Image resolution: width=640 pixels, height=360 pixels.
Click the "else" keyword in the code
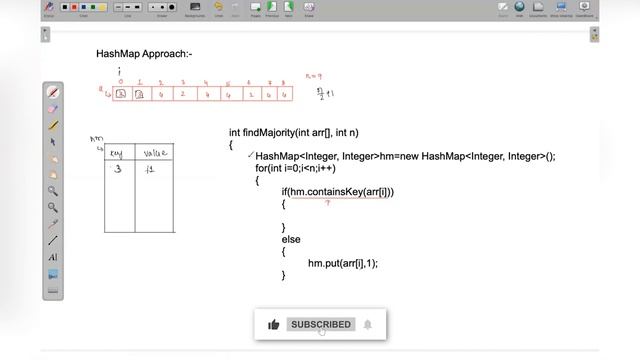pyautogui.click(x=291, y=240)
